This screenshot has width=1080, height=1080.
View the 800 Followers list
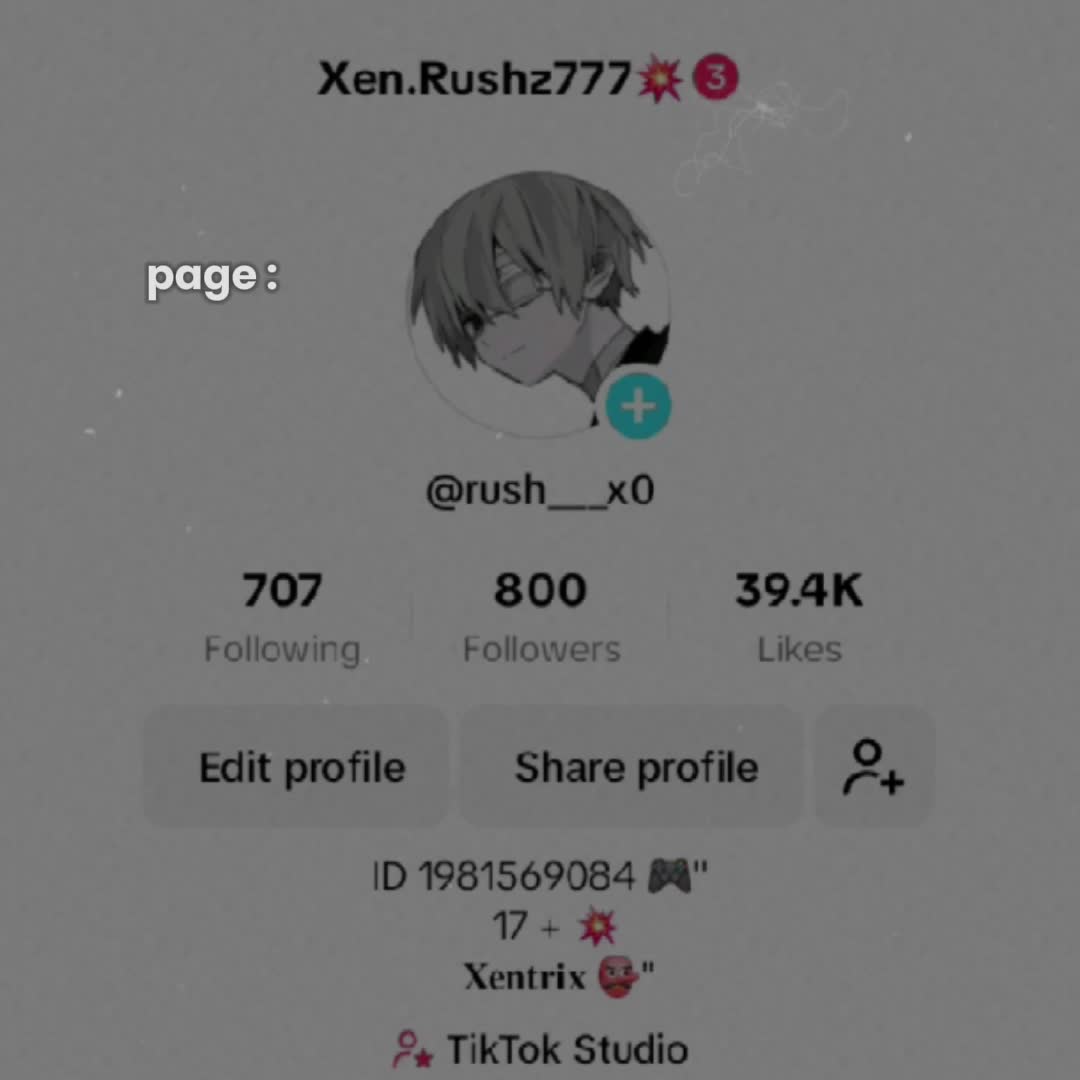tap(541, 618)
